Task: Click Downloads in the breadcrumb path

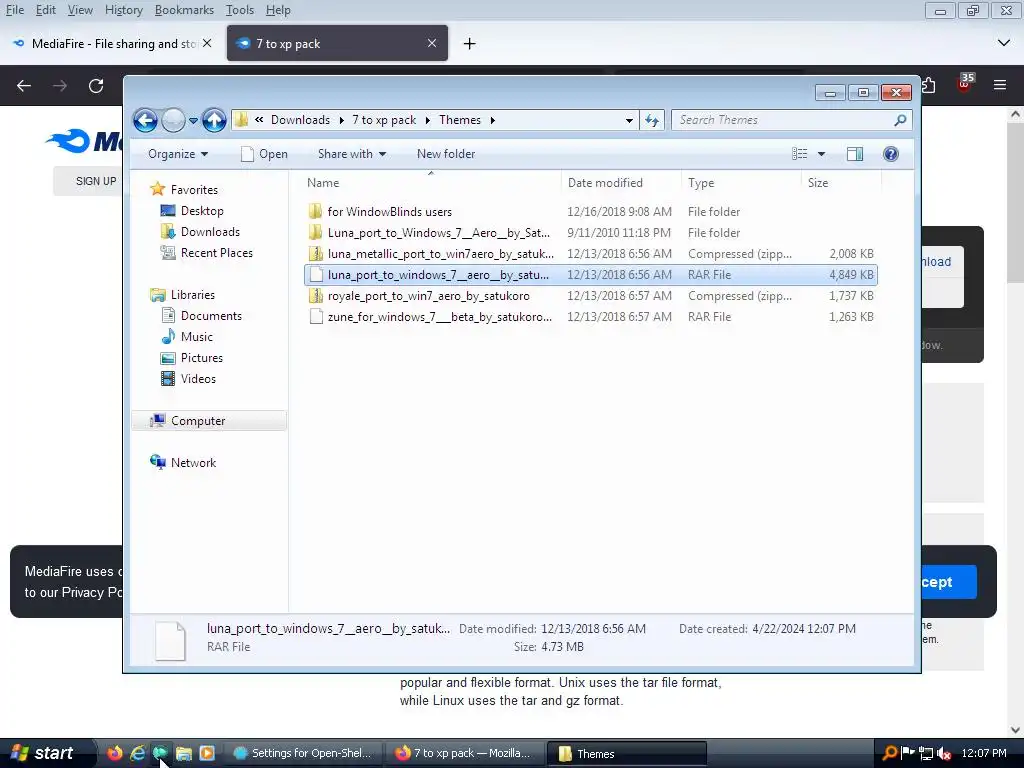Action: [300, 120]
